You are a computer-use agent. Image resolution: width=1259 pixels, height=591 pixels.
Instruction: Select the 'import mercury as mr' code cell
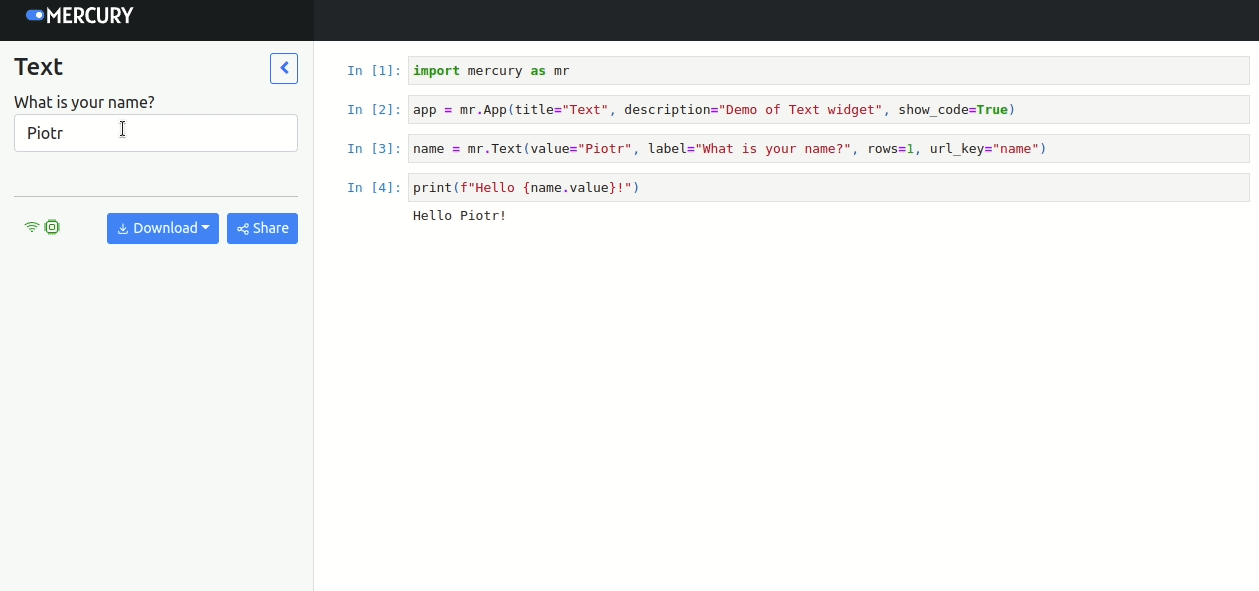click(828, 71)
